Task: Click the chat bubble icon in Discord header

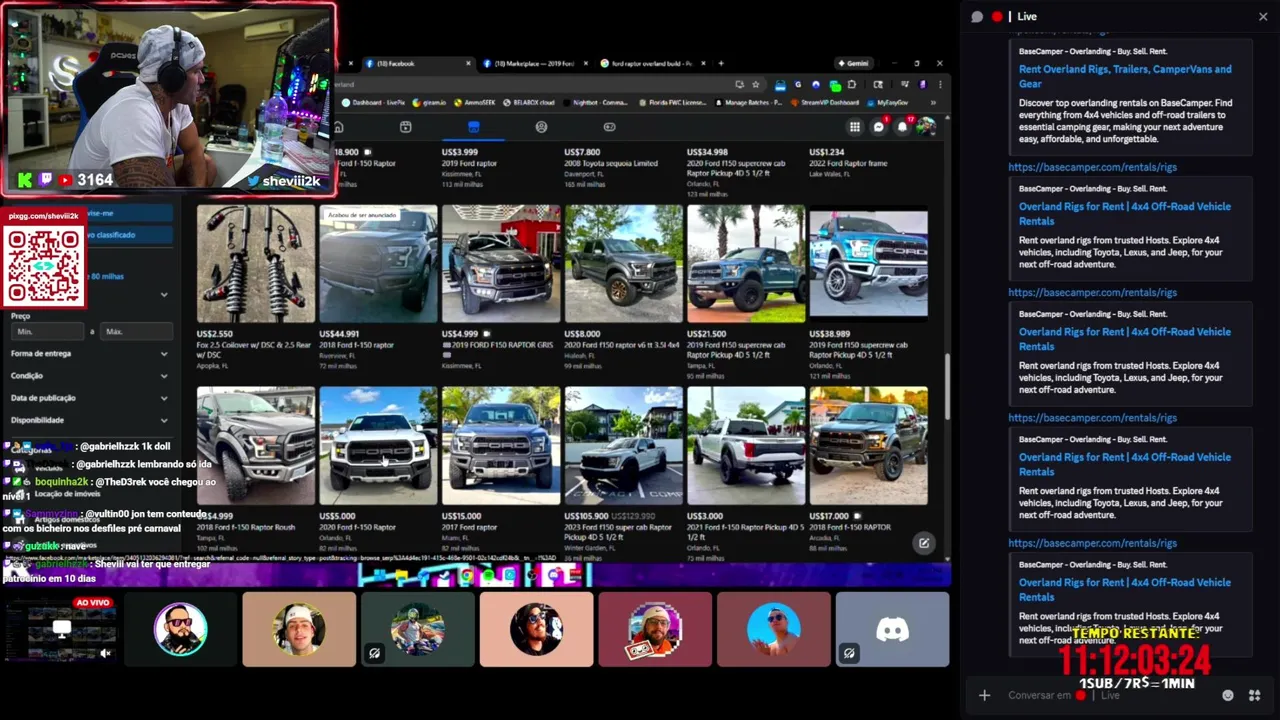Action: (977, 16)
